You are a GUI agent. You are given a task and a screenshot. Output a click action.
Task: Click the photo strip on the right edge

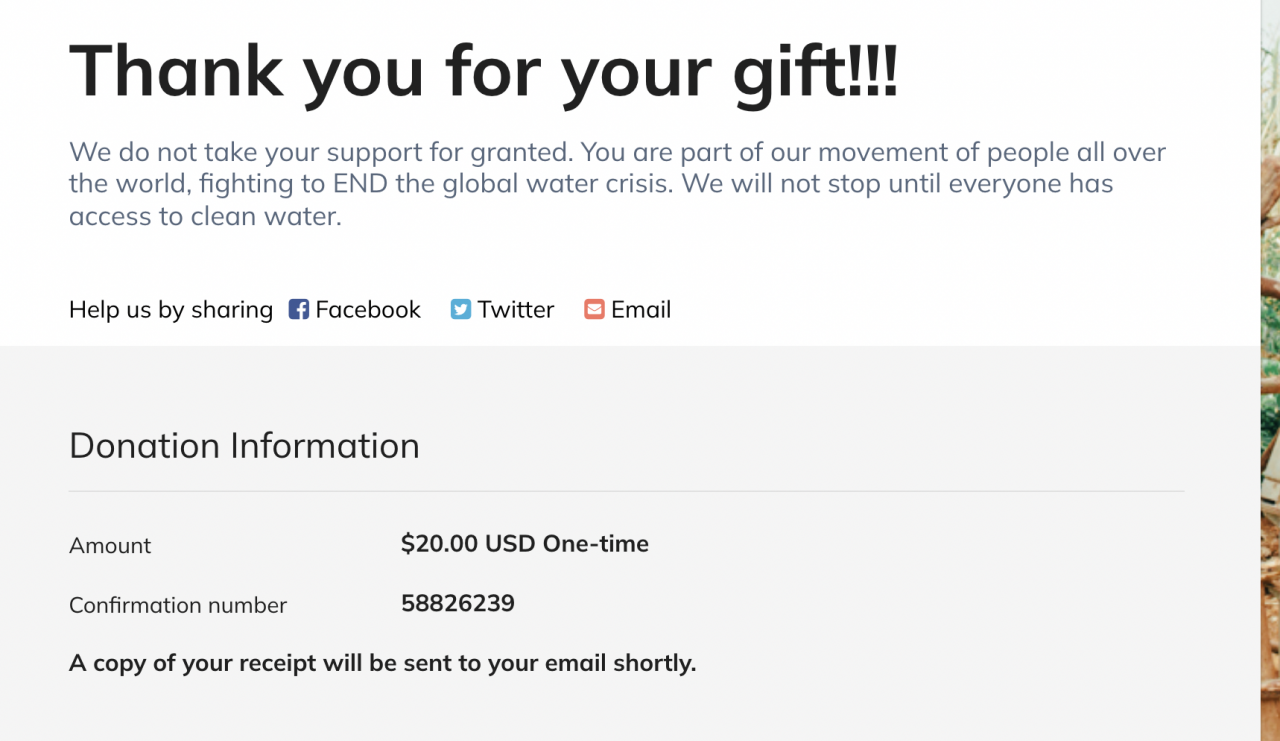1270,370
